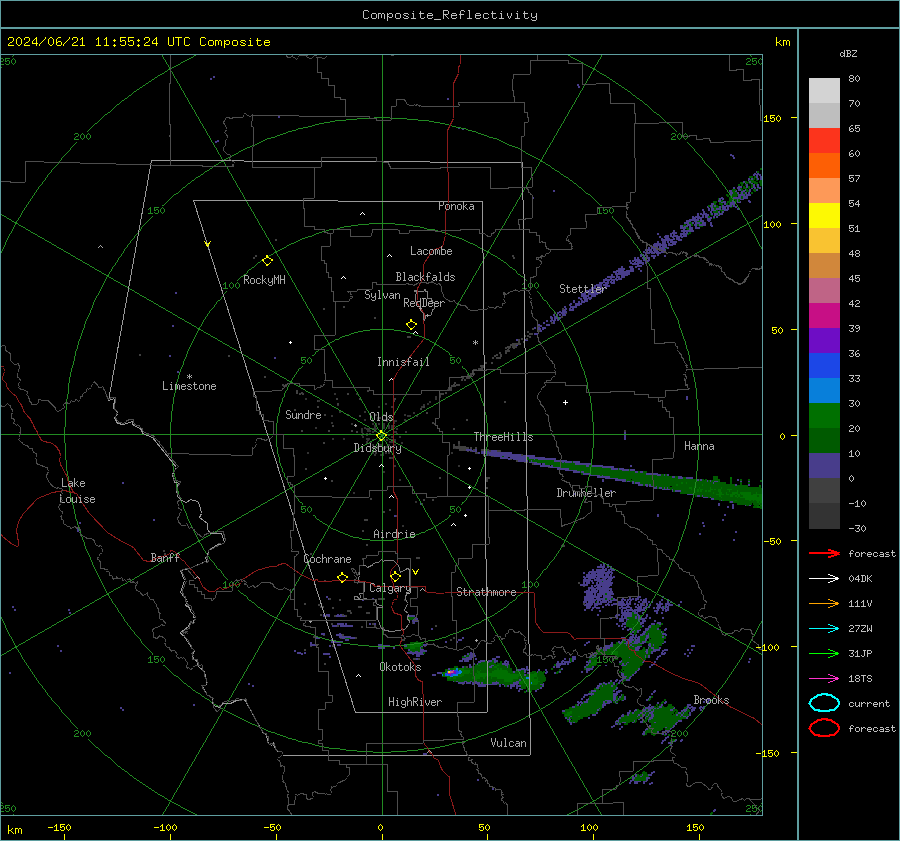Click the Didsbury town label
This screenshot has width=900, height=841.
point(378,448)
